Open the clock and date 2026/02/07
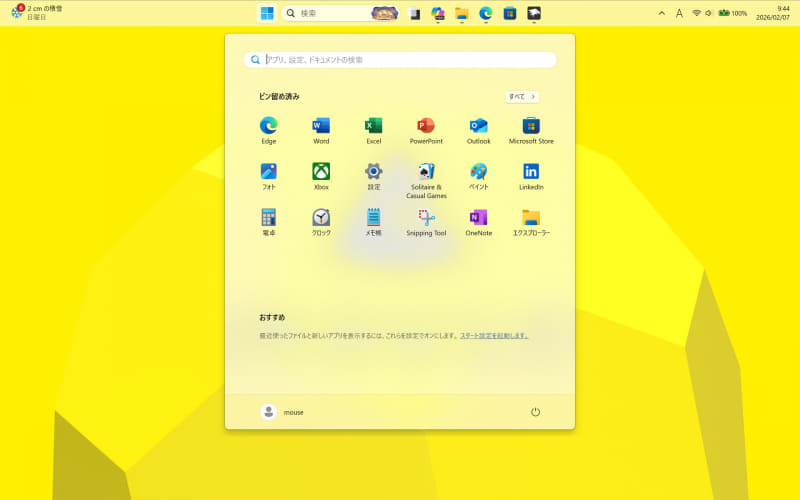The height and width of the screenshot is (500, 800). [772, 13]
